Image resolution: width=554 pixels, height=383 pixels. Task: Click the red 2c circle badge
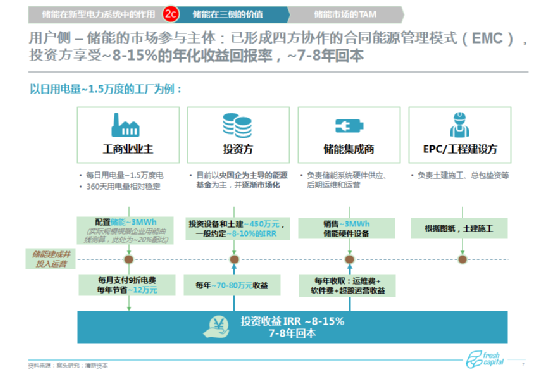point(171,14)
